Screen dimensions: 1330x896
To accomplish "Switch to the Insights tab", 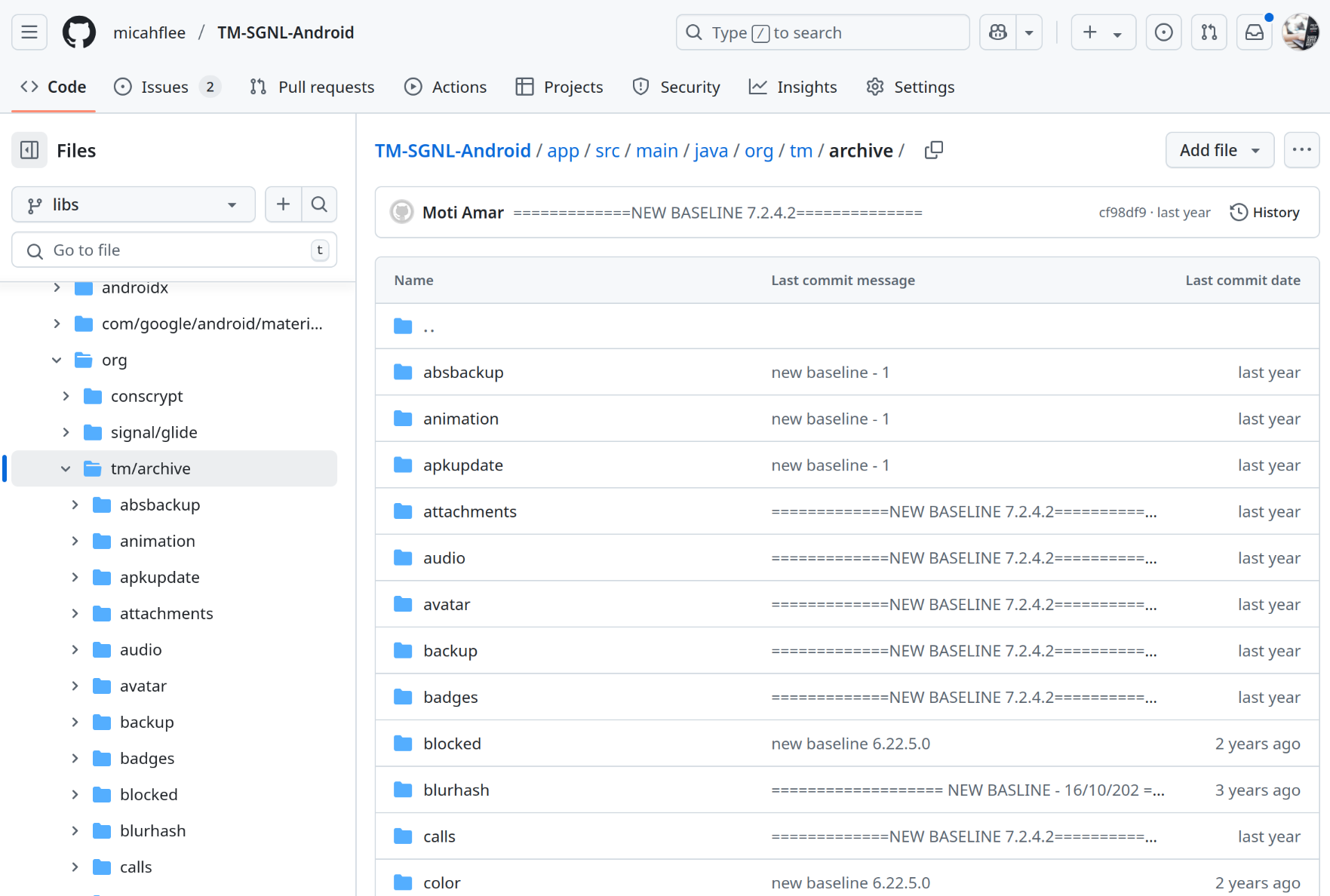I will point(793,87).
